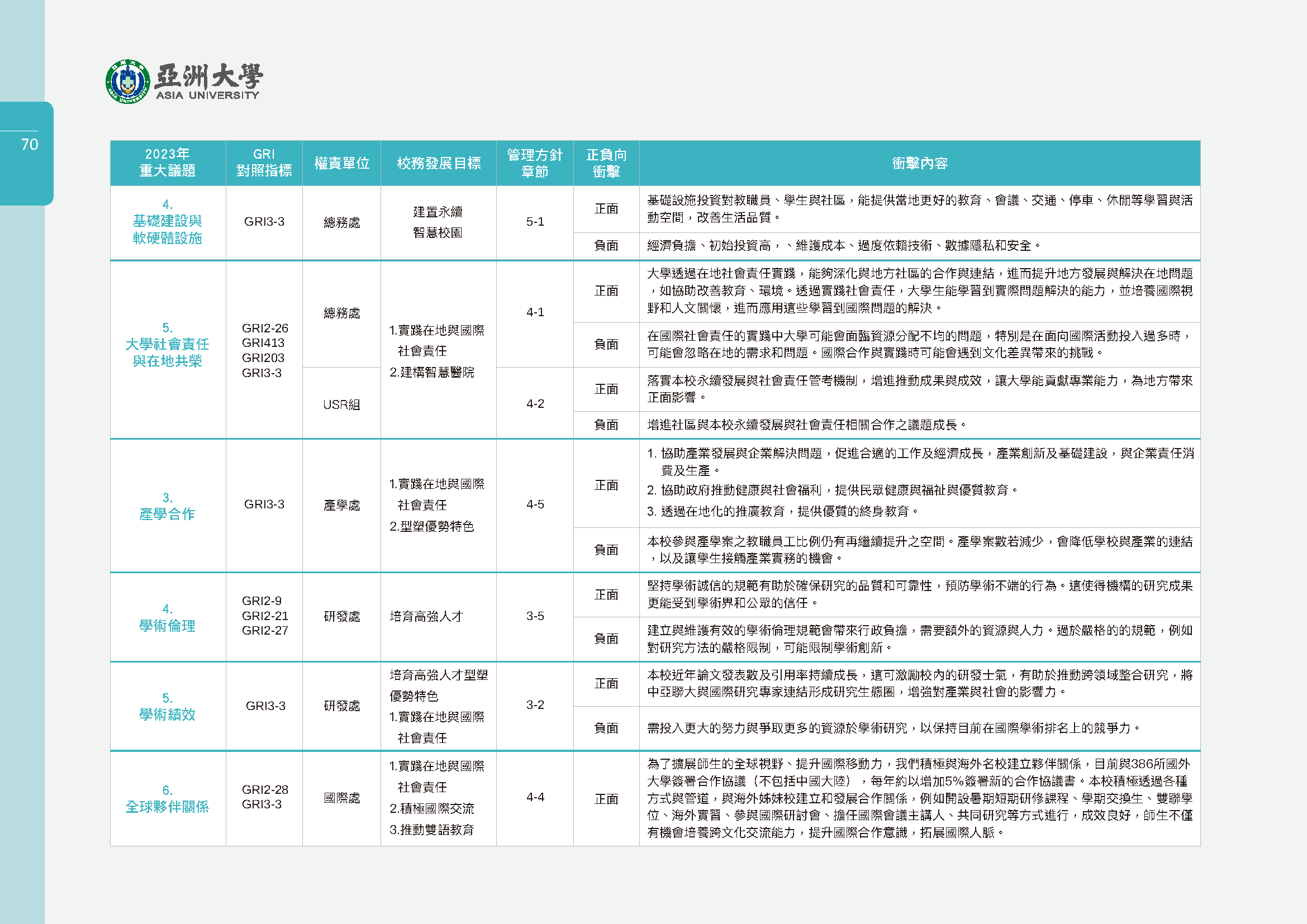Image resolution: width=1307 pixels, height=924 pixels.
Task: Click the text 增進社區與本校永續發展
Action: 808,425
